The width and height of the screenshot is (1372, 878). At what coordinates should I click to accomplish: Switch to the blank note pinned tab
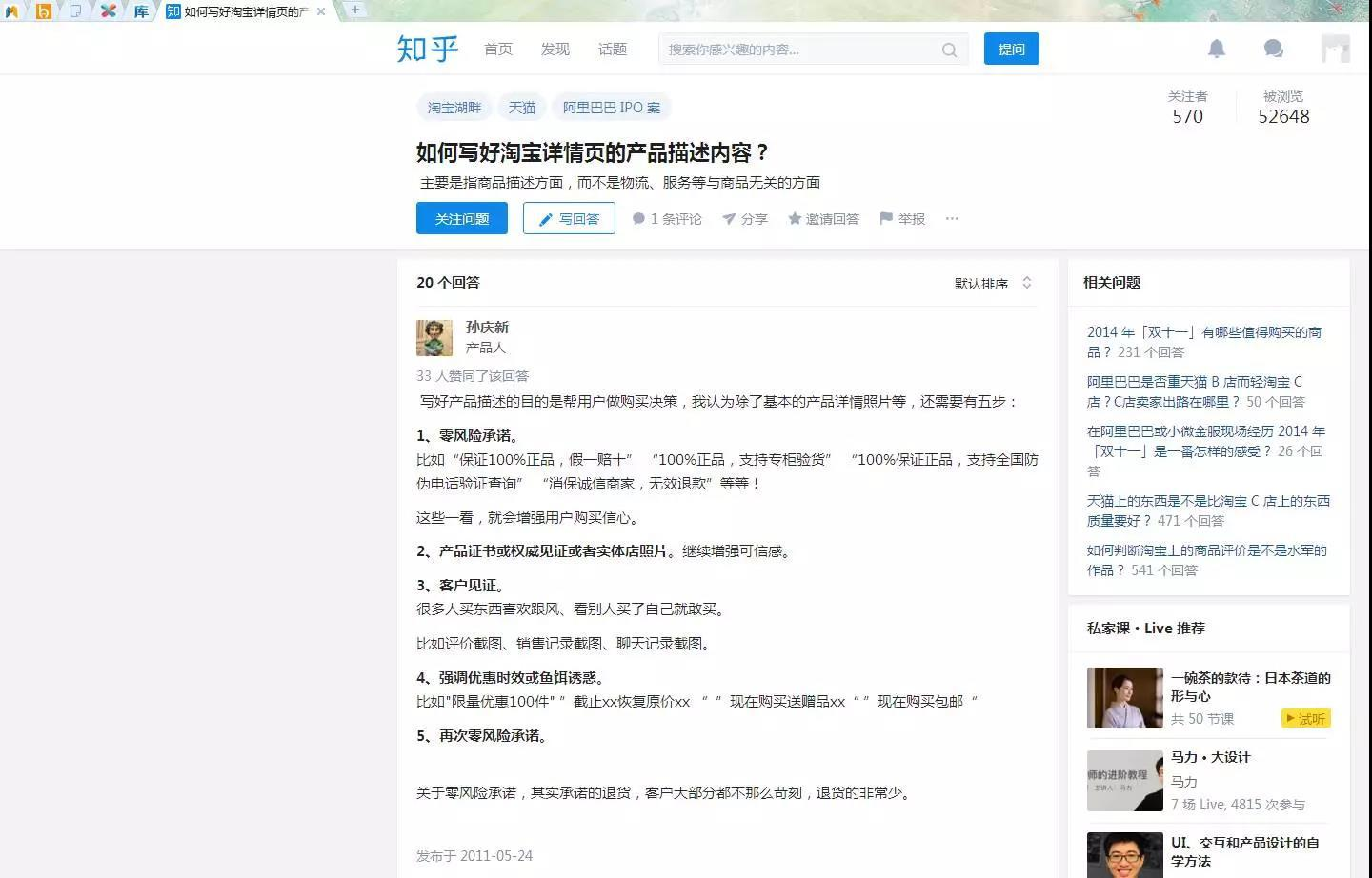coord(76,11)
